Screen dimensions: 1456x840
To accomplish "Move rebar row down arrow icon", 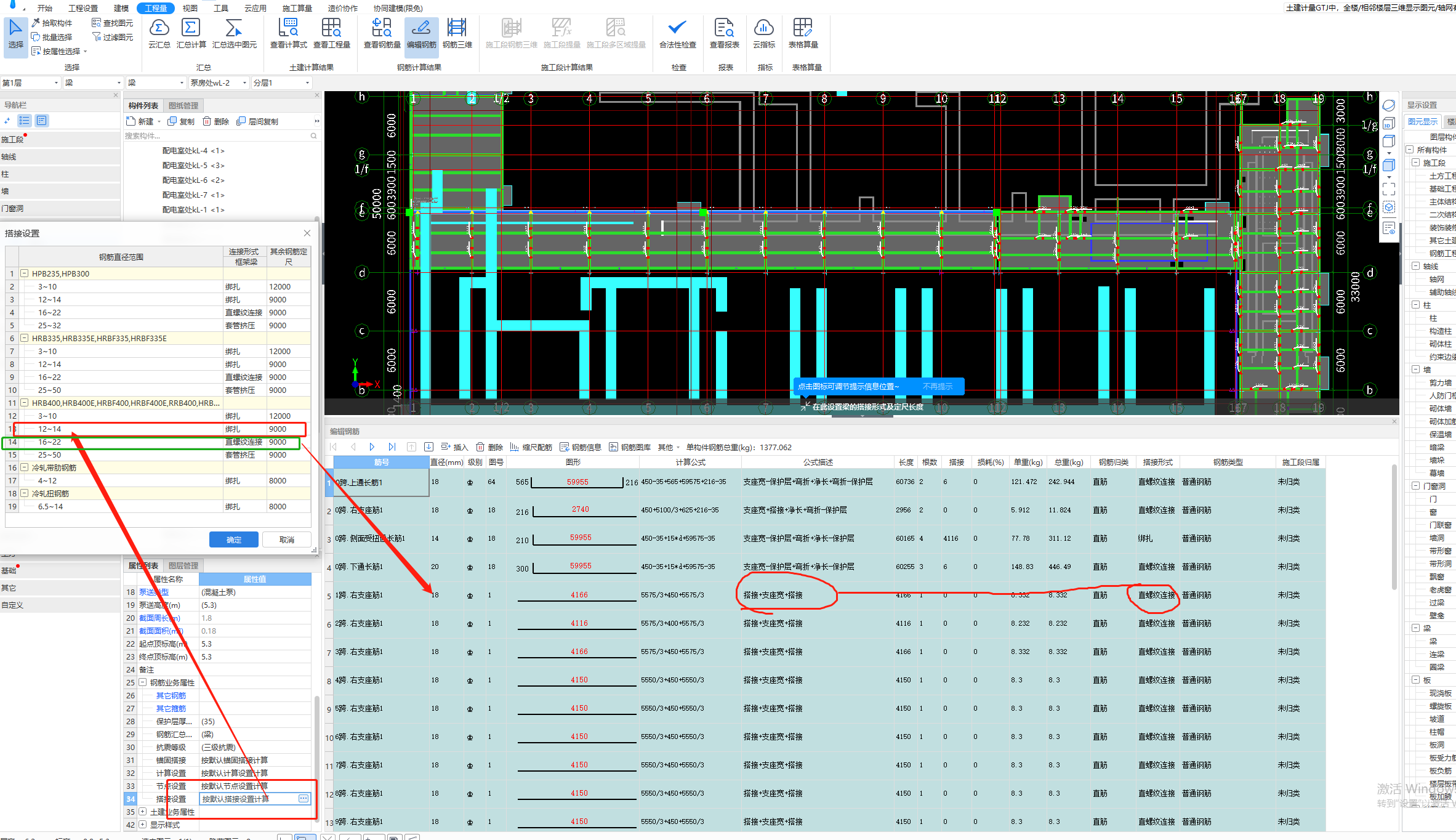I will (x=429, y=447).
